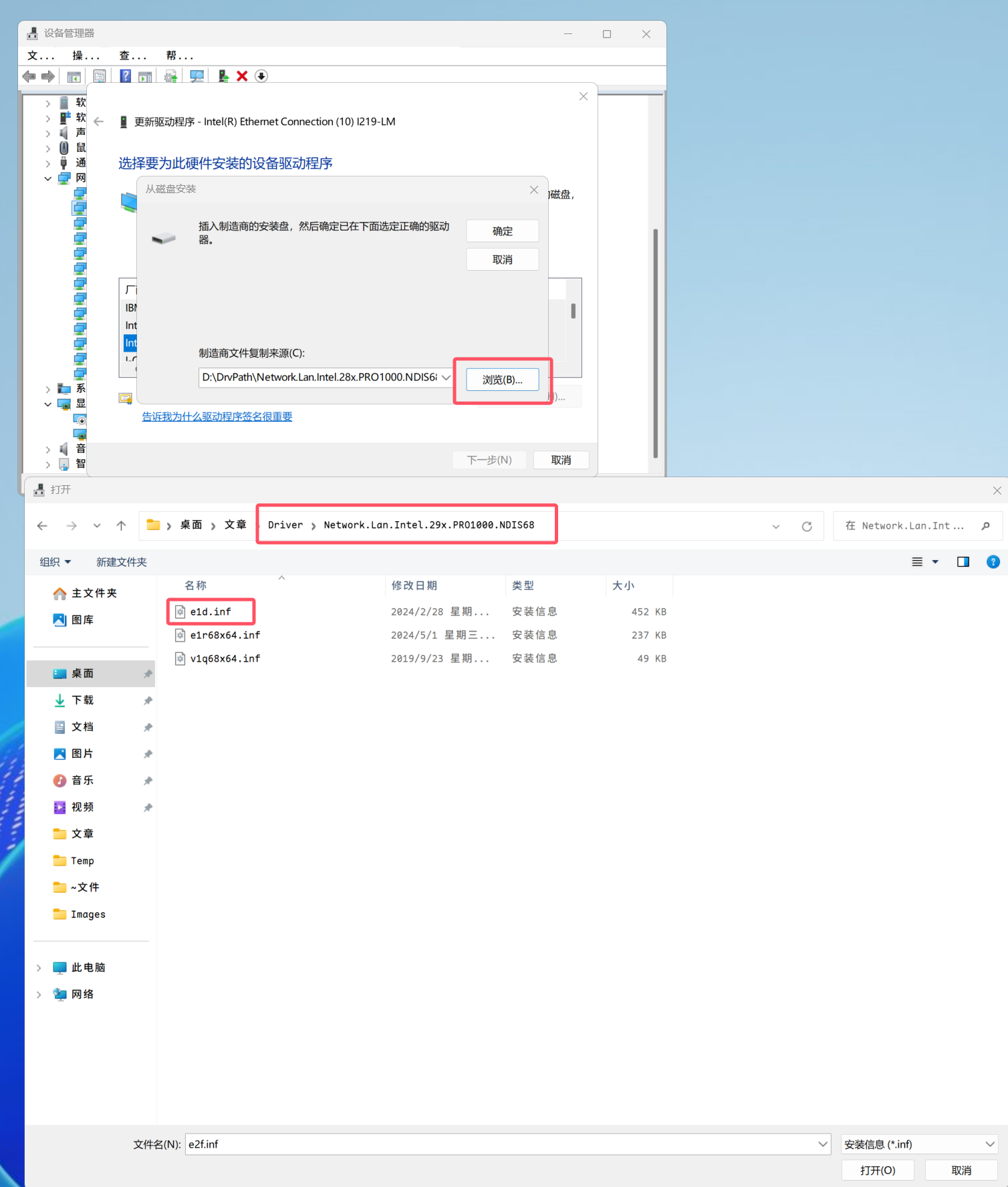Click the scan for hardware changes monitor icon
This screenshot has width=1008, height=1187.
tap(197, 76)
